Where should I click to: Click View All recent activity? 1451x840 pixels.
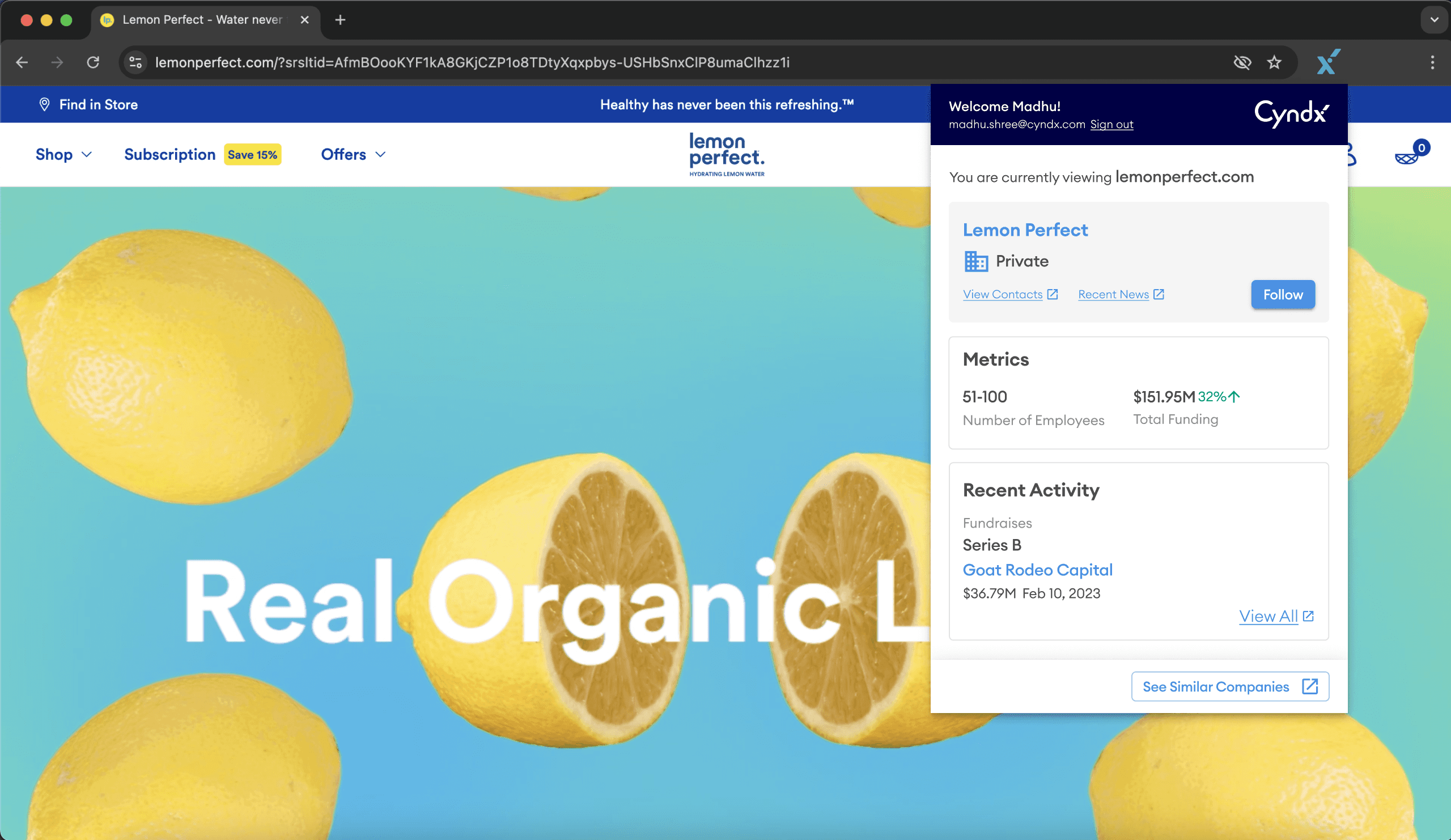click(1268, 617)
